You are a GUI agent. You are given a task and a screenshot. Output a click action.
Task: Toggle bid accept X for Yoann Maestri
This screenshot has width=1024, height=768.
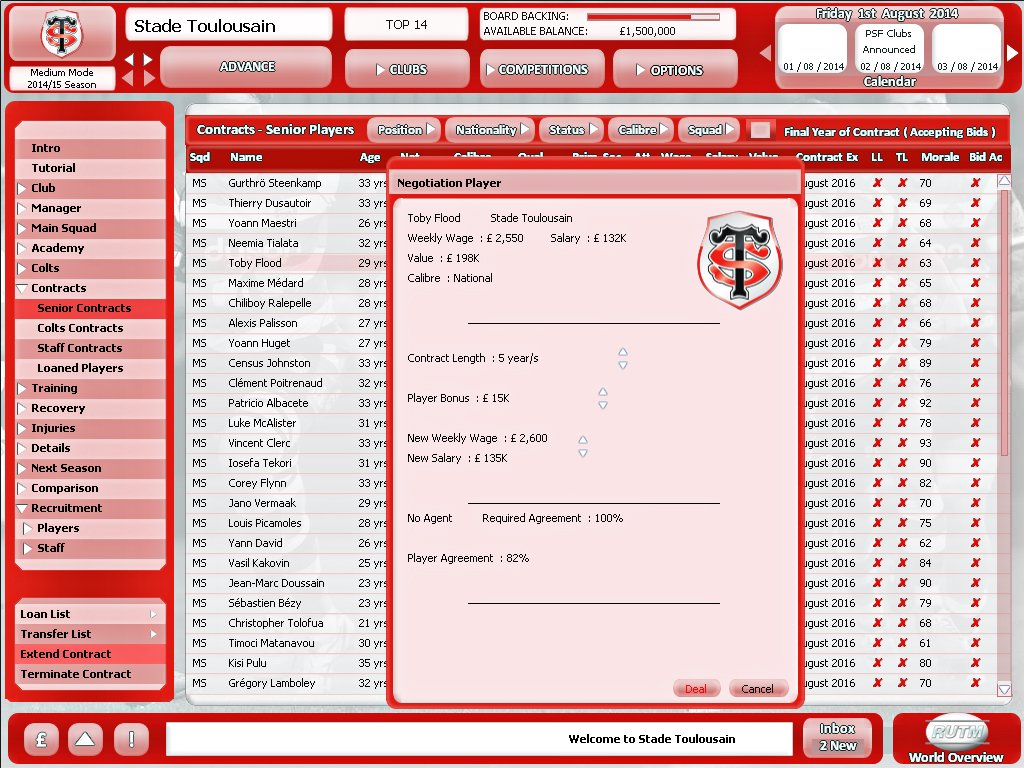tap(976, 223)
